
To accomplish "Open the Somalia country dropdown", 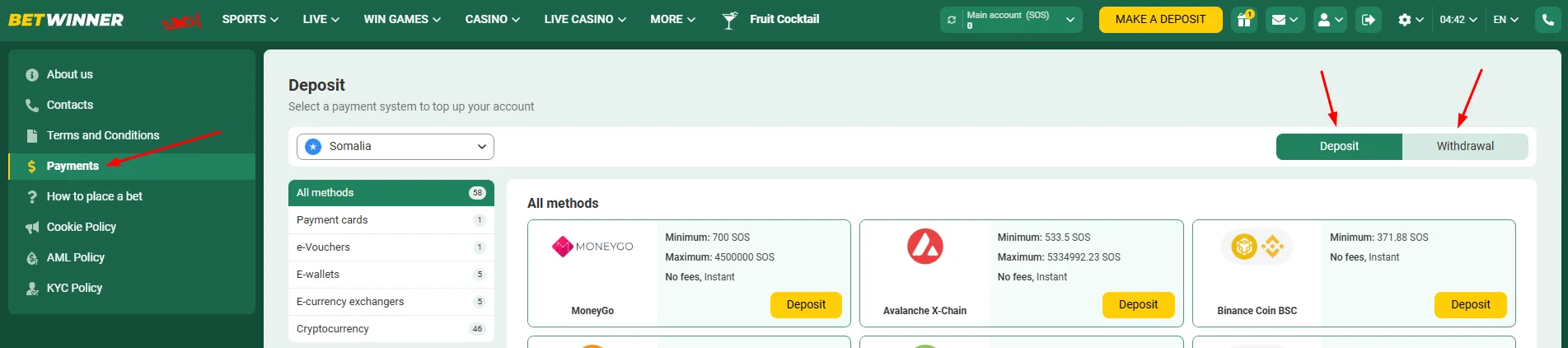I will (x=396, y=147).
